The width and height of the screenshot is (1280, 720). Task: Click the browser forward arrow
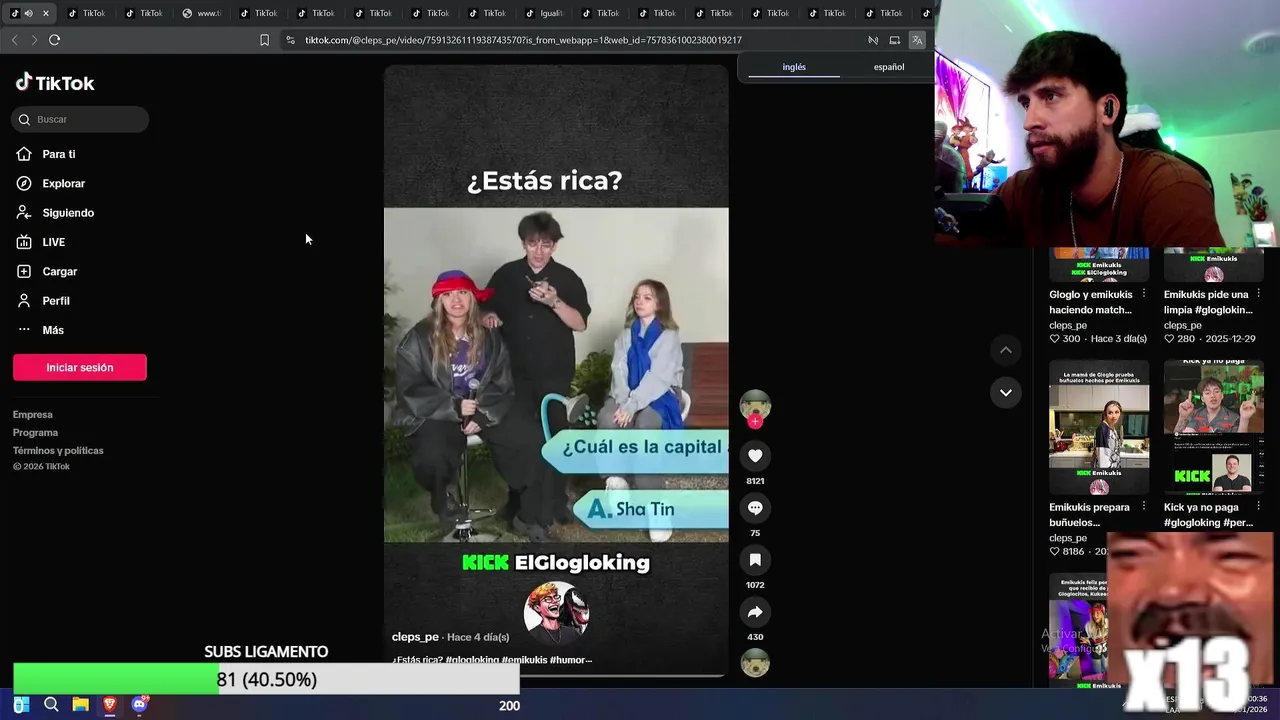[34, 40]
